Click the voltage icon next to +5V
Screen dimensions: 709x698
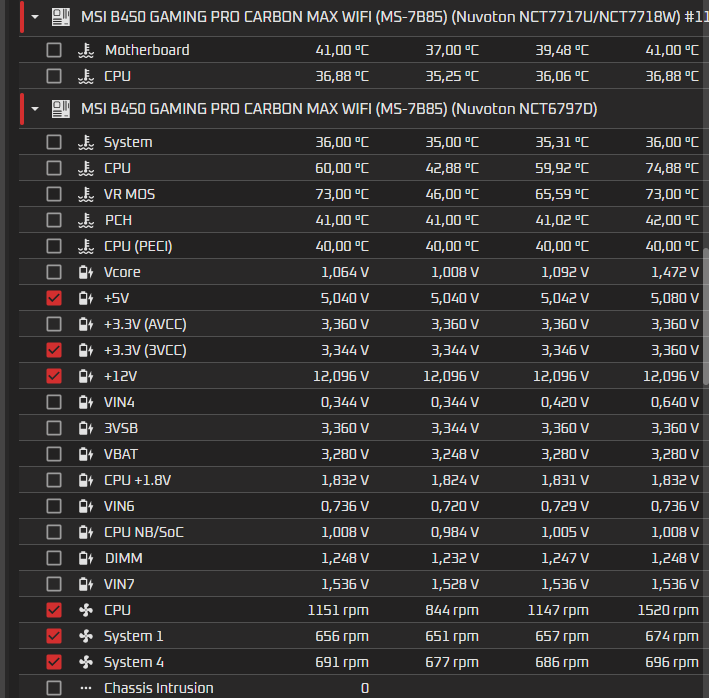tap(86, 298)
